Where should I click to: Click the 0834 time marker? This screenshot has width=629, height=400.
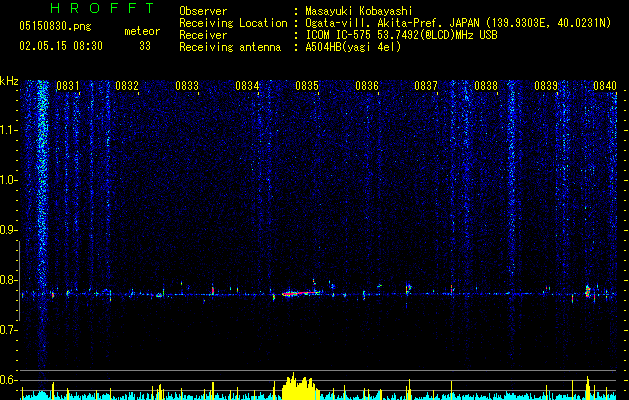247,85
